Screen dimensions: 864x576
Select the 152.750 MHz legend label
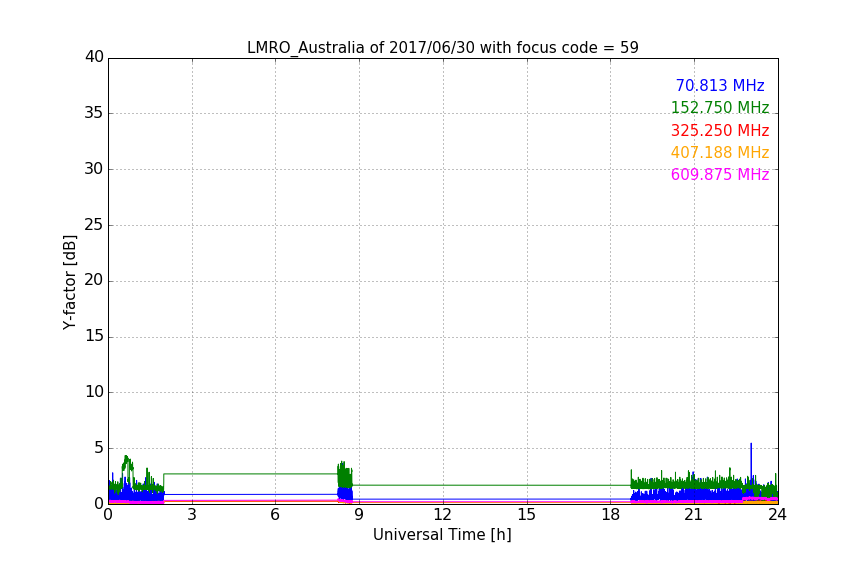720,108
